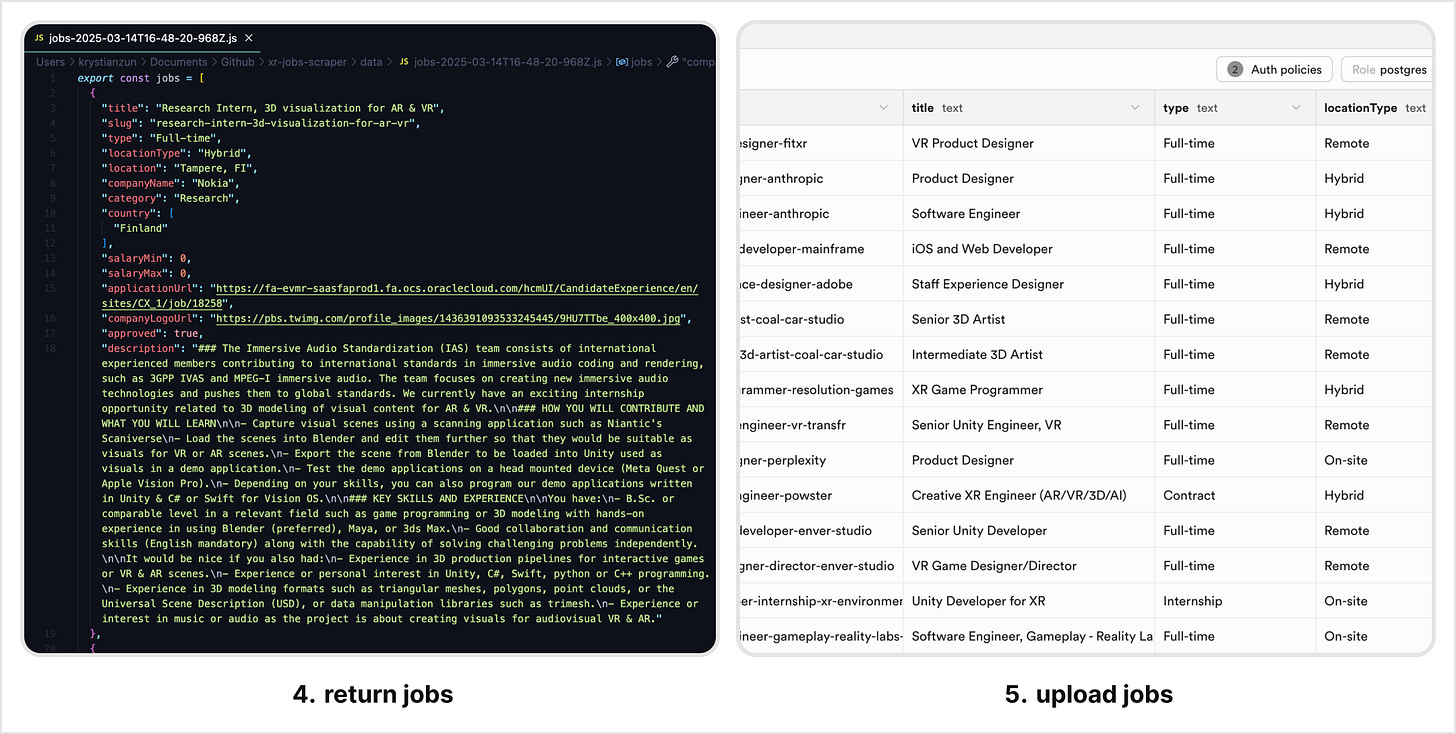Select the "Unity Developer for XR" cell
1456x734 pixels.
click(x=1029, y=601)
